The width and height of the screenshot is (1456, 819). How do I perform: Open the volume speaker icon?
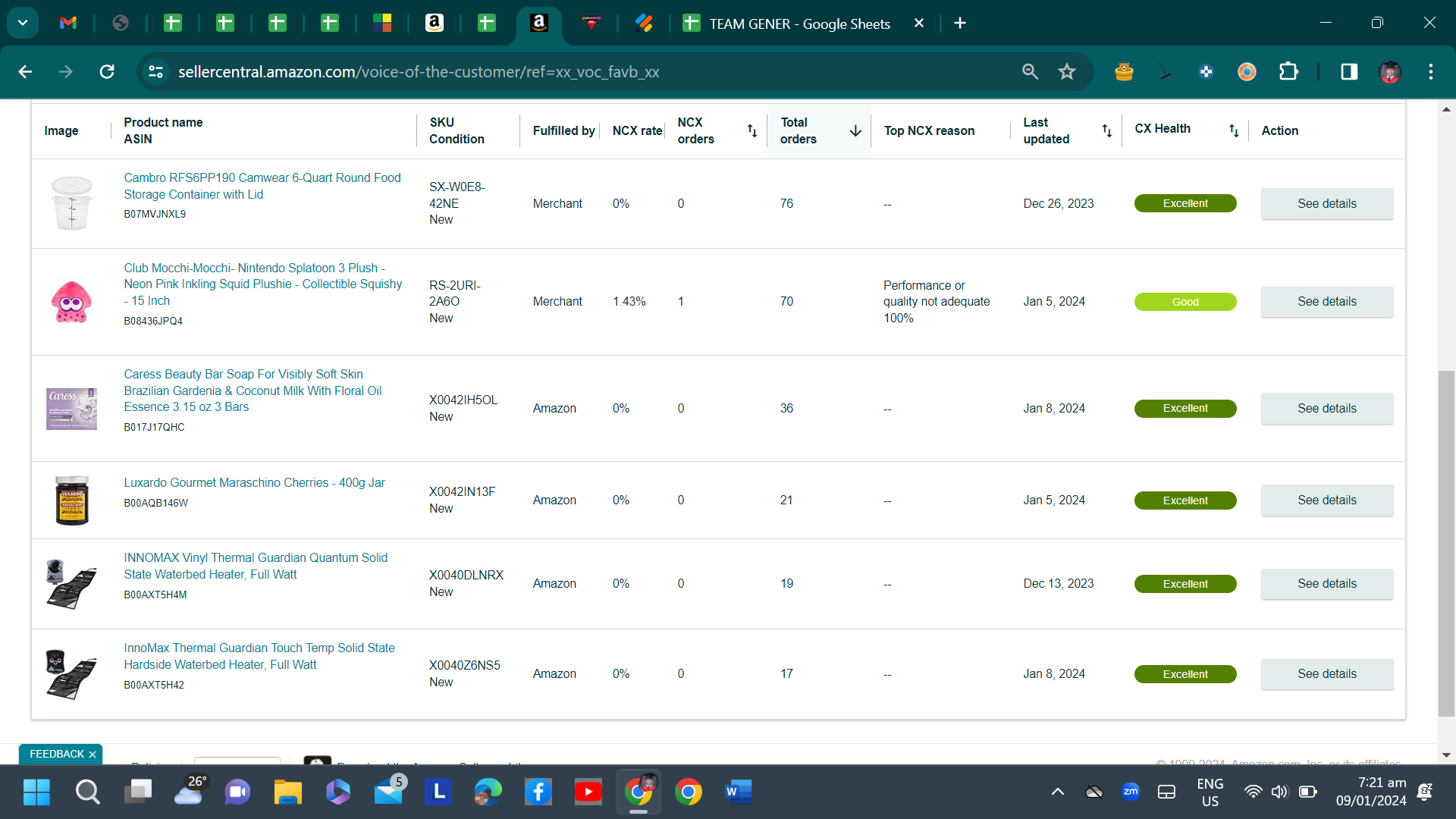point(1279,792)
